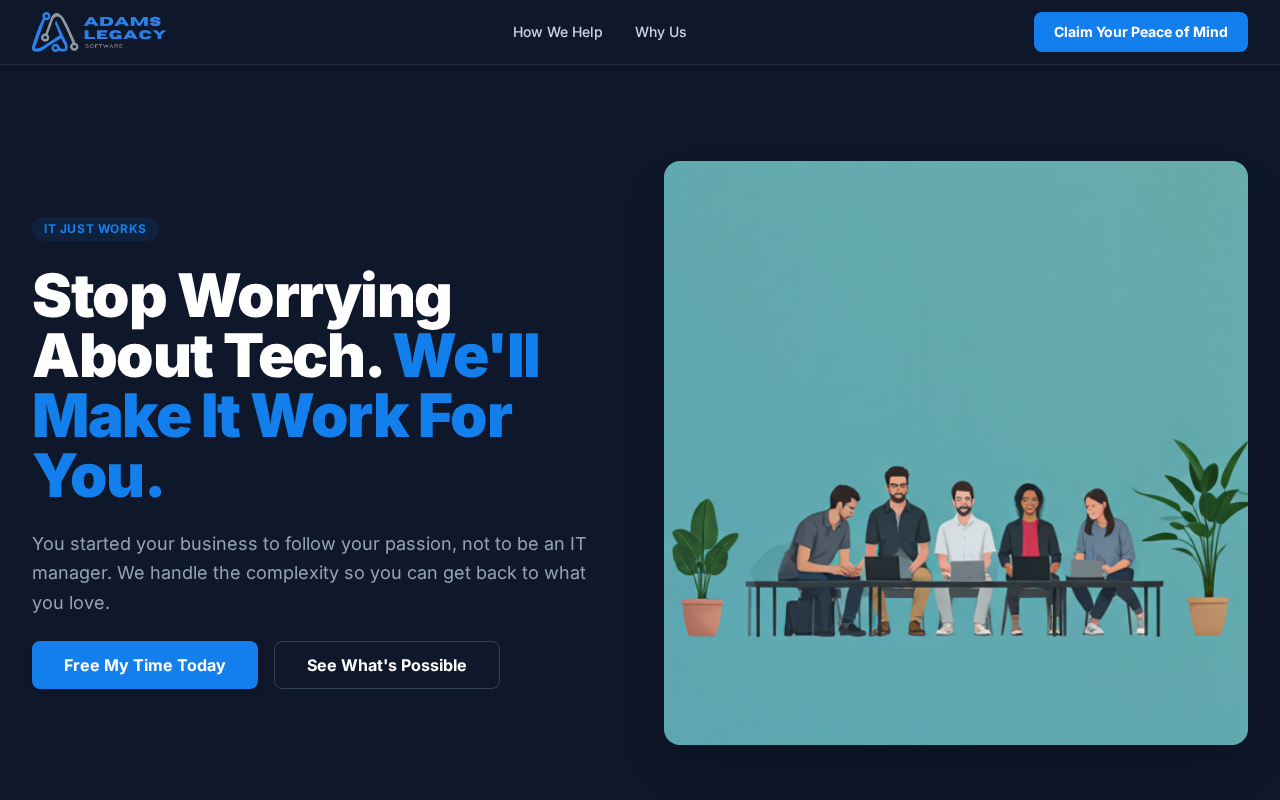Click the Adams Legacy logo icon
The height and width of the screenshot is (800, 1280).
pos(55,32)
